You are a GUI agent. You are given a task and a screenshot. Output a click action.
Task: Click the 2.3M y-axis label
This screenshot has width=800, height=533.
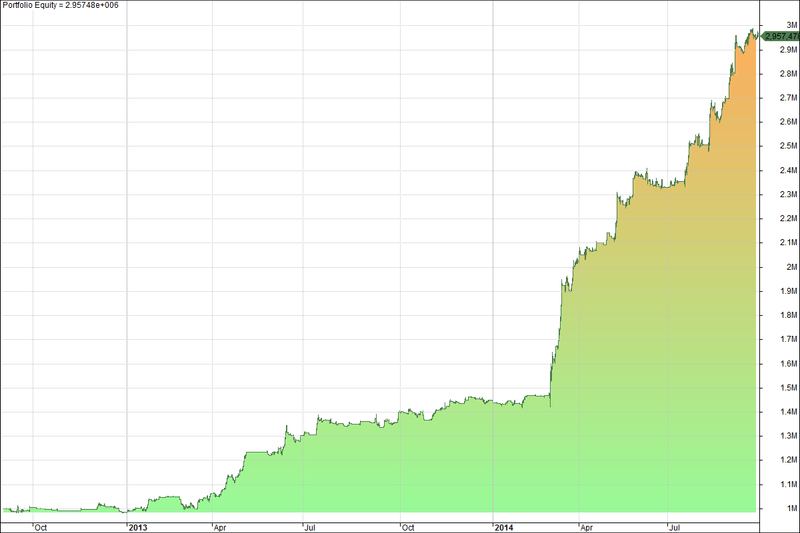789,194
